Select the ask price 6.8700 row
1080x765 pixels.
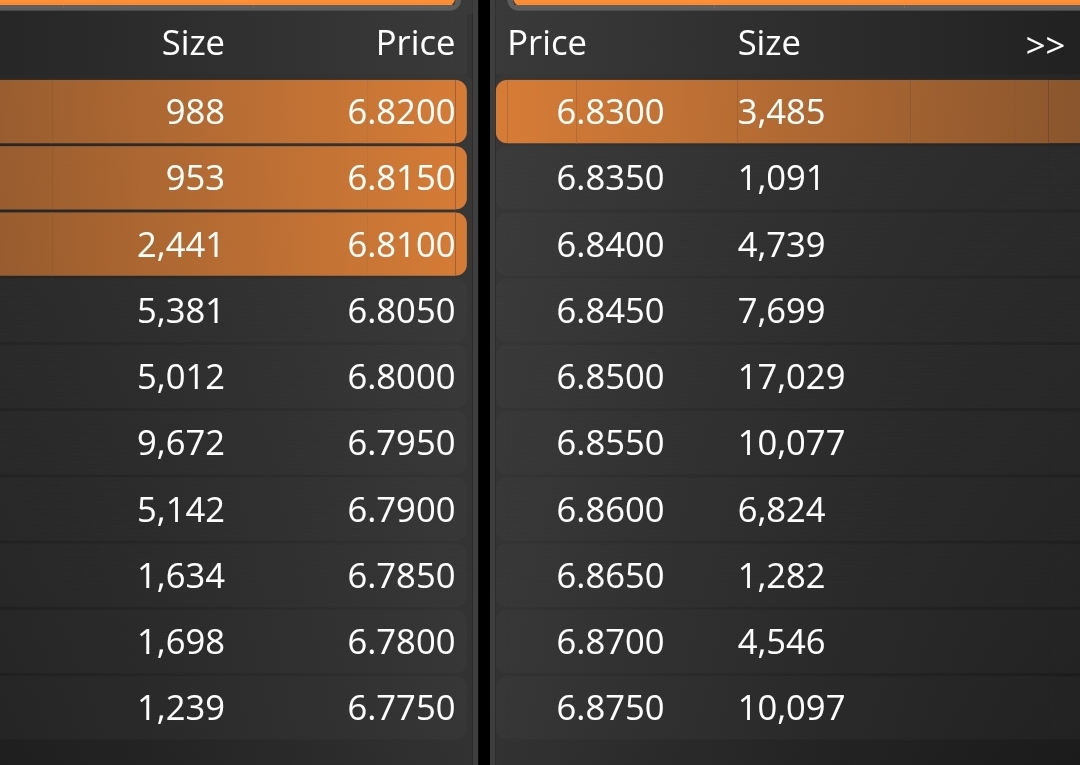click(788, 642)
